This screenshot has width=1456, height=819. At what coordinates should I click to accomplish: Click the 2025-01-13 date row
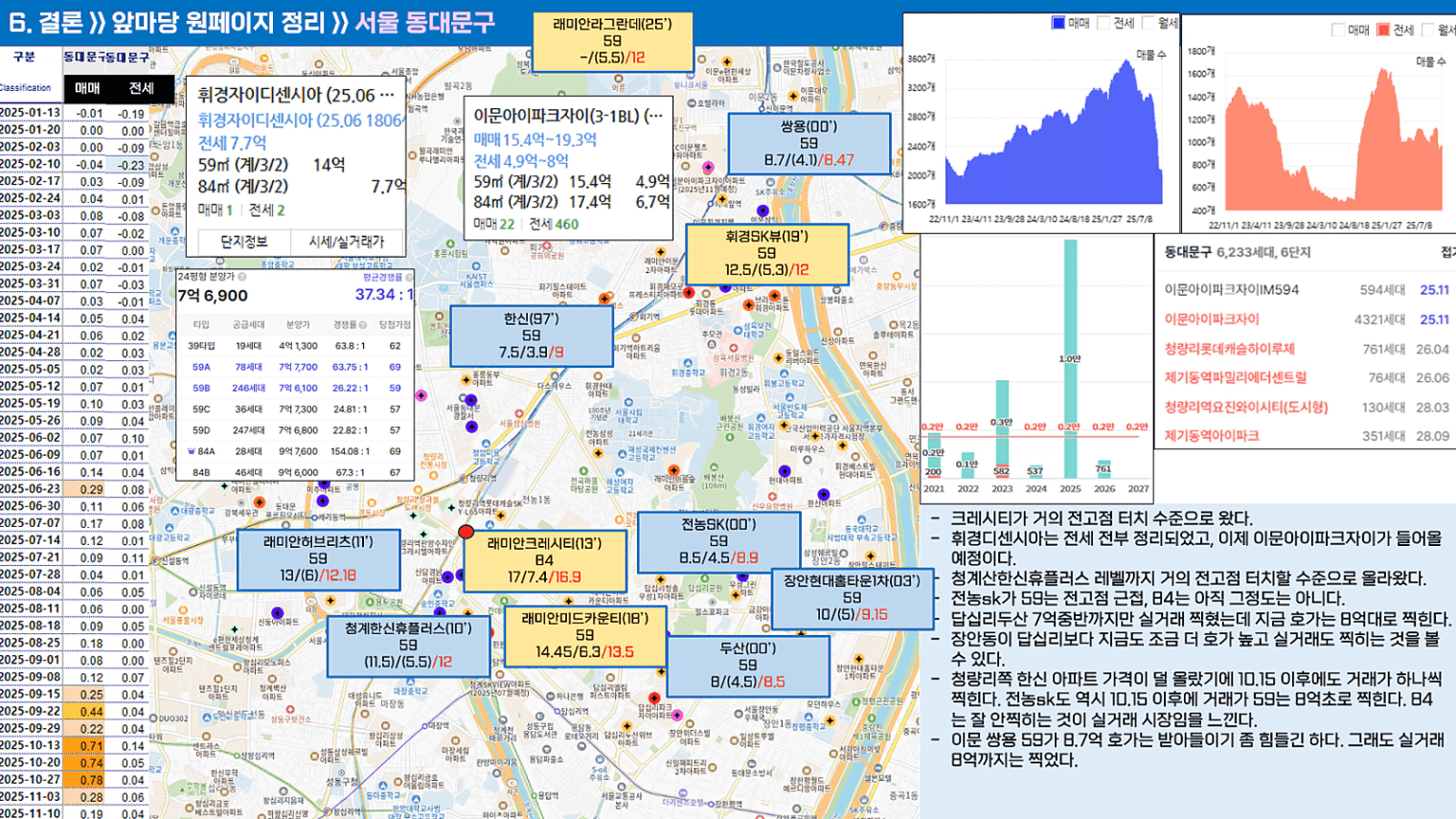click(76, 112)
